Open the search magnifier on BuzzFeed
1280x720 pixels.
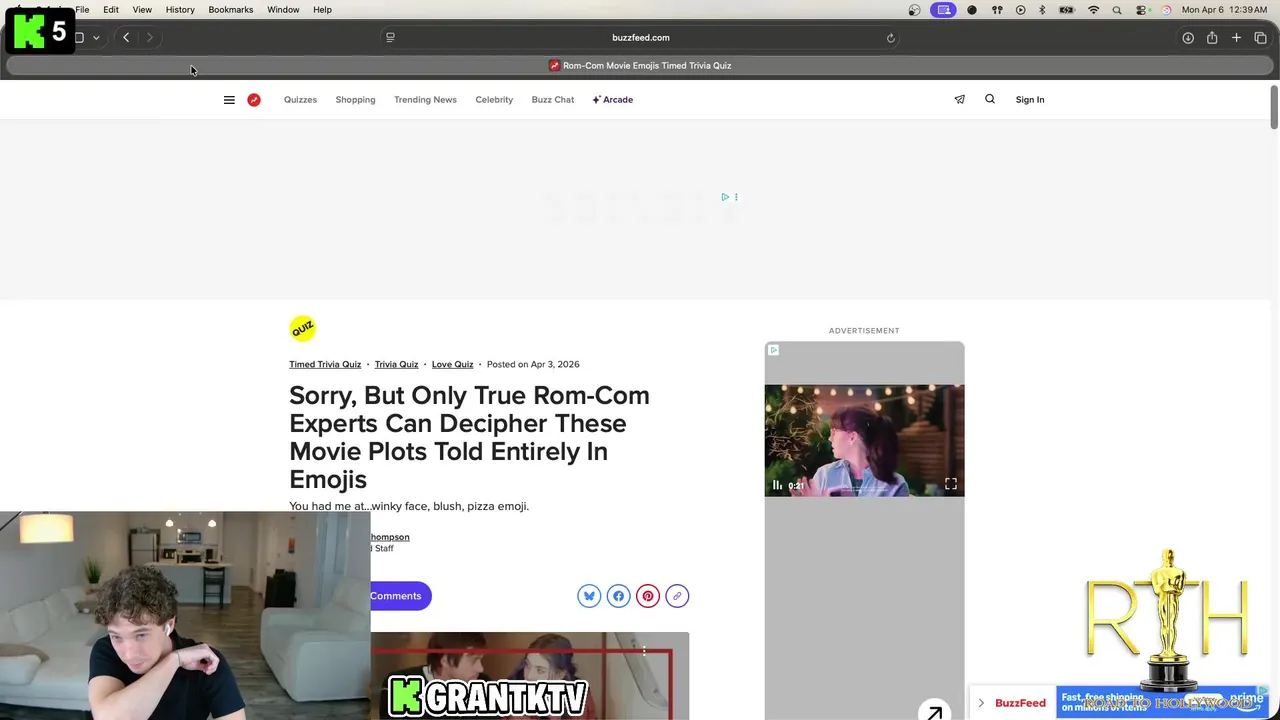[990, 99]
